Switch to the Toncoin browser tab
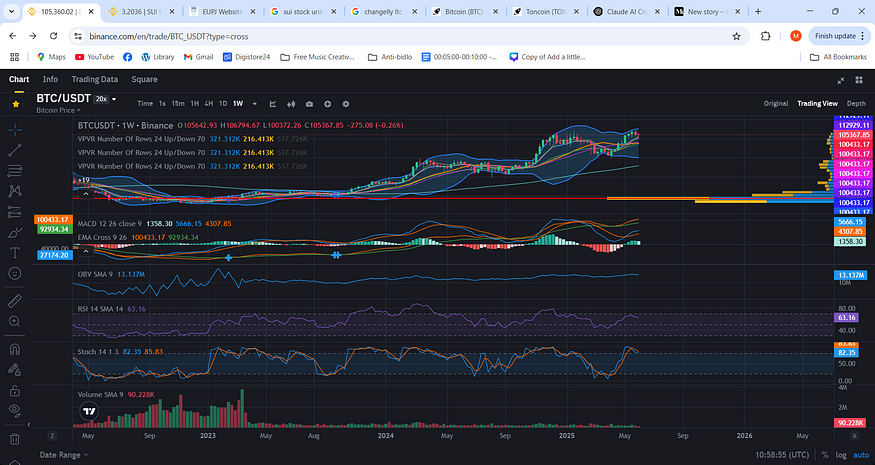 545,11
